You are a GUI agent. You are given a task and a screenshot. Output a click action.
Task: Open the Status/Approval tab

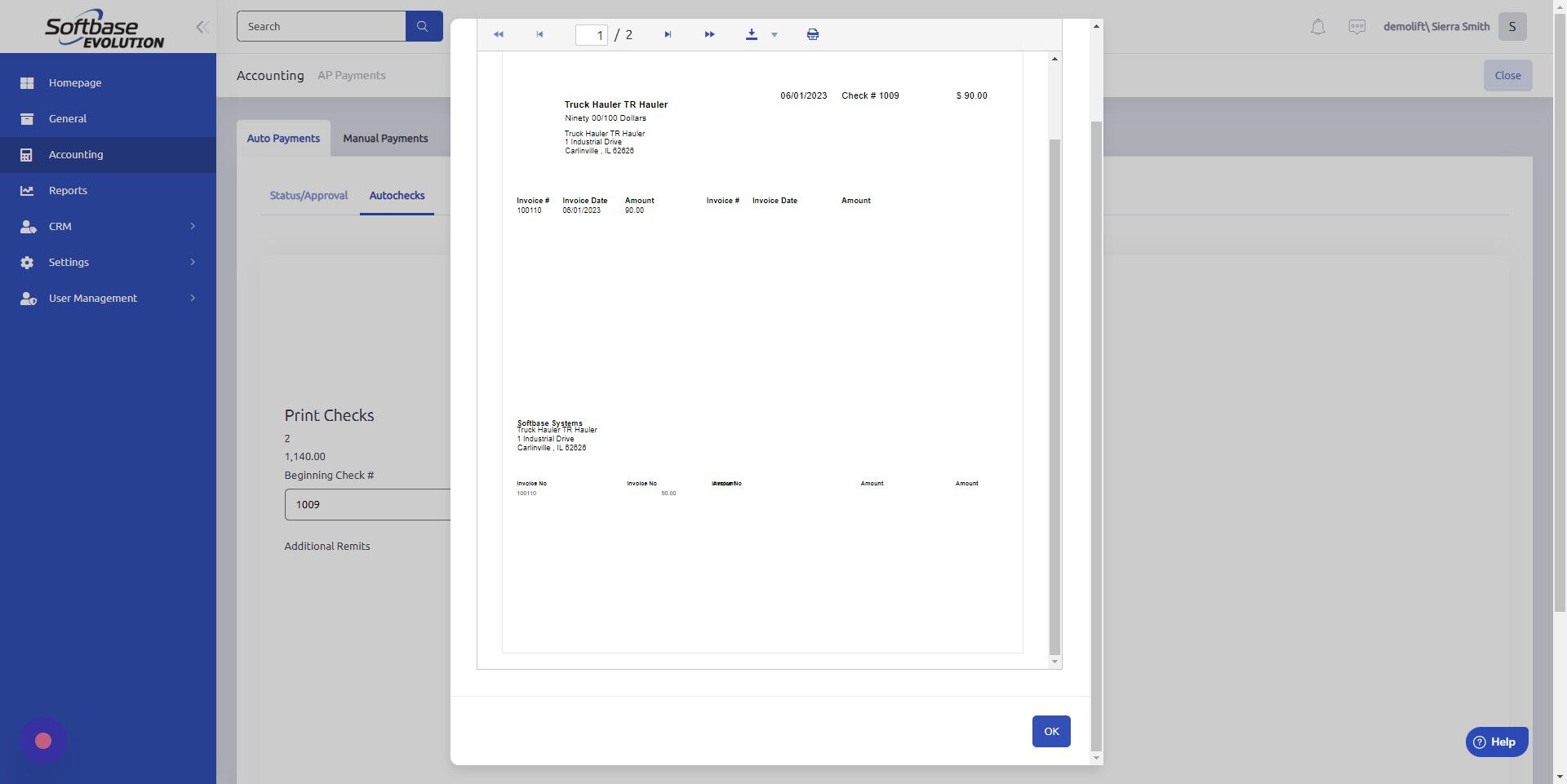[308, 195]
